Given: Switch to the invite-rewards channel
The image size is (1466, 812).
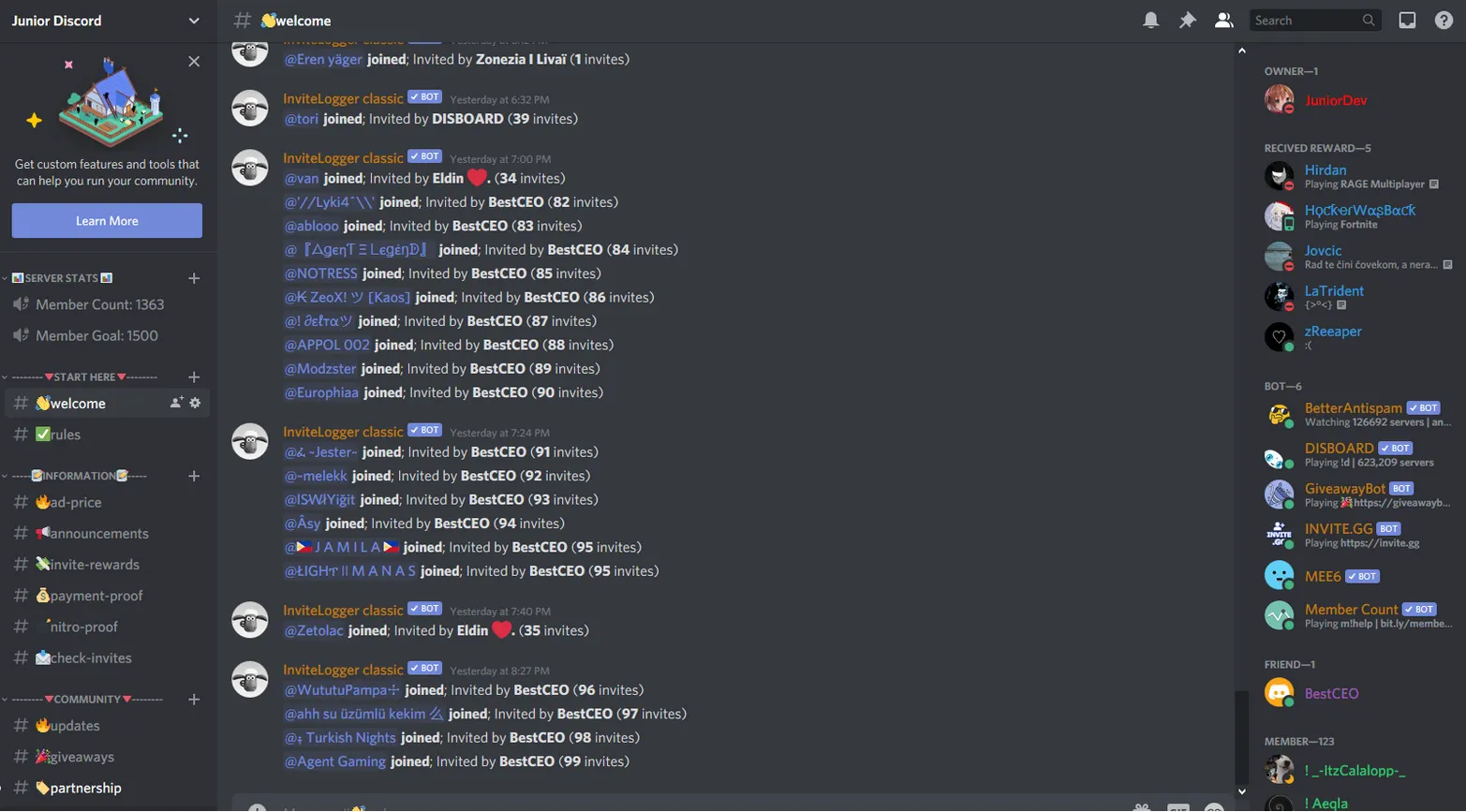Looking at the screenshot, I should [x=108, y=565].
